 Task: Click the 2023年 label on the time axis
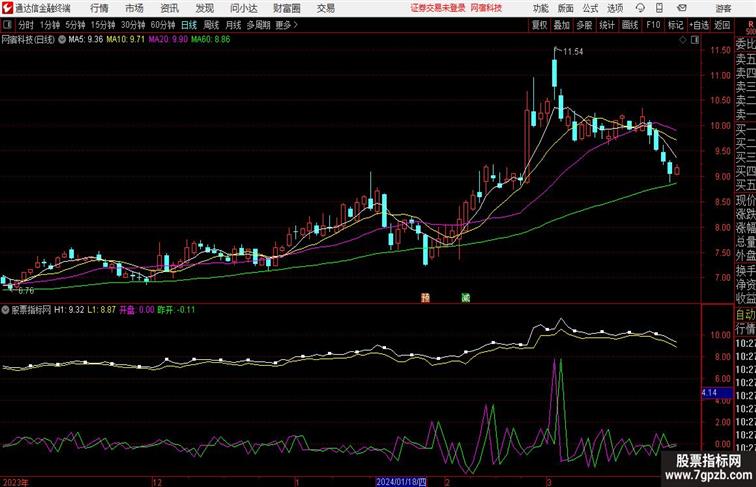pyautogui.click(x=15, y=482)
